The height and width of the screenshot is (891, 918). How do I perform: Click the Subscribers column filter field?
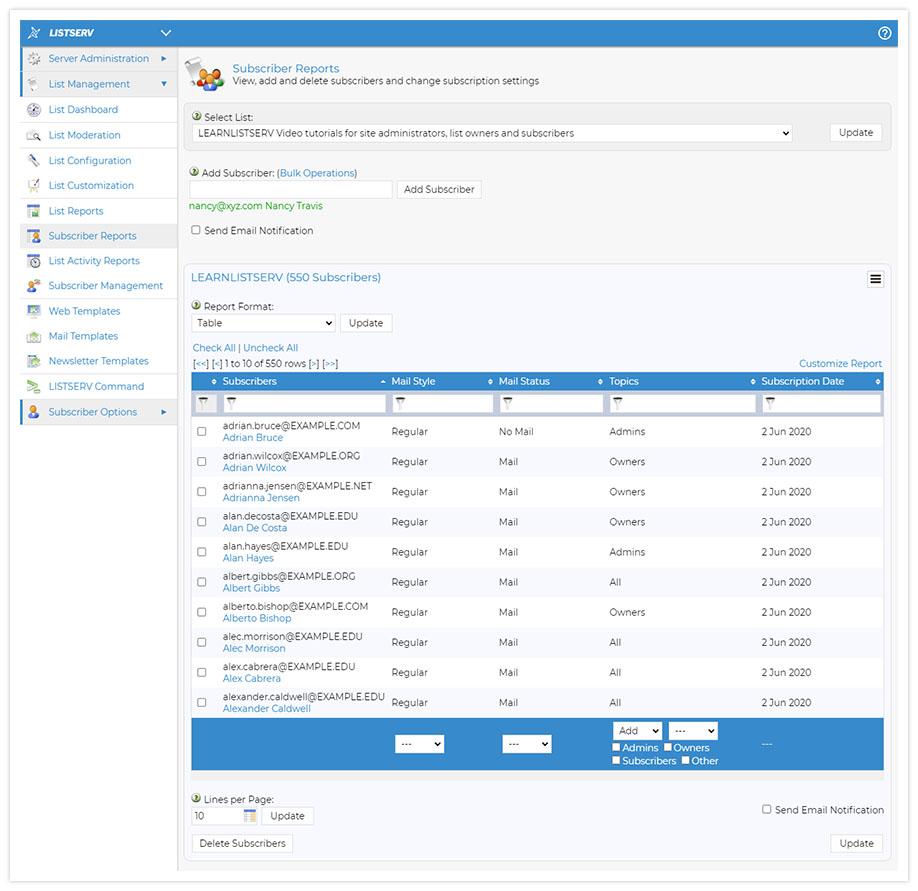point(304,403)
